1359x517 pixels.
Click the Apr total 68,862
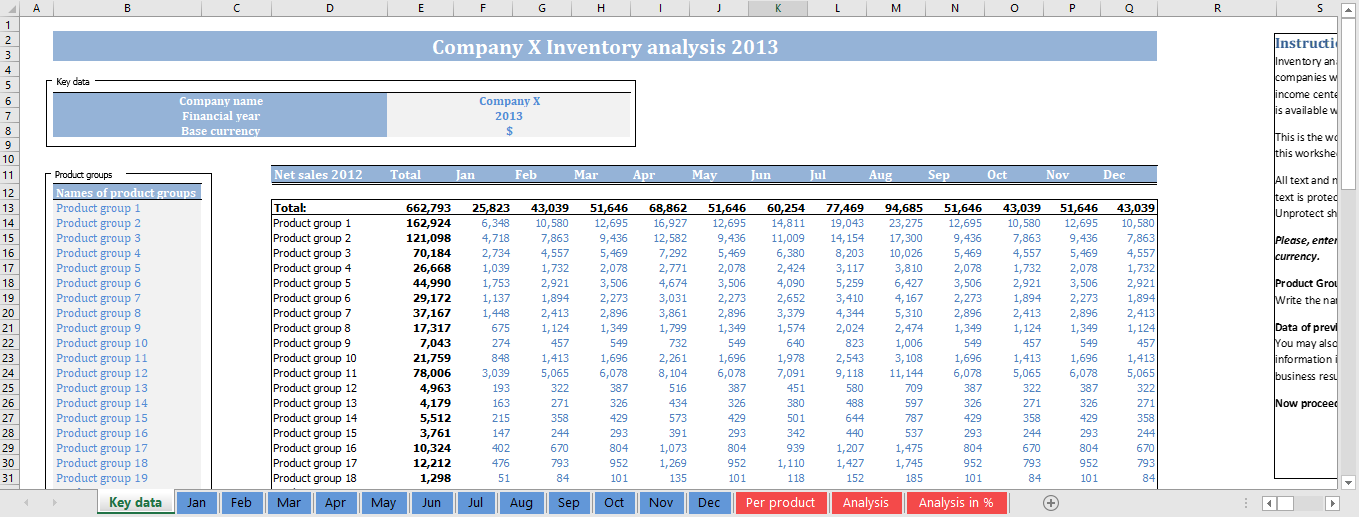660,208
